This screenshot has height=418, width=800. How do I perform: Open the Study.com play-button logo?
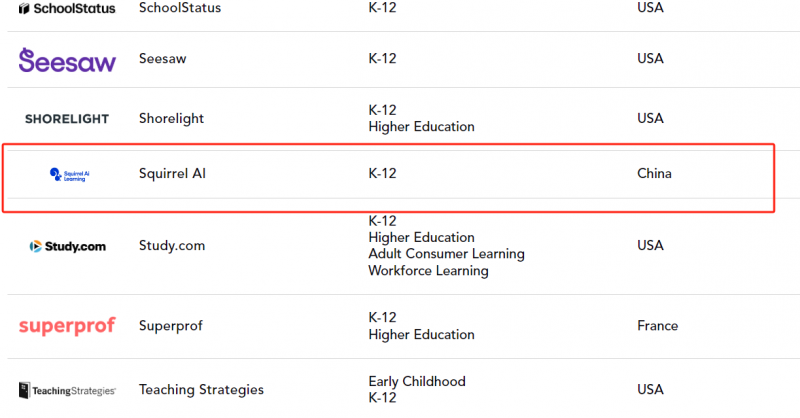click(x=67, y=247)
